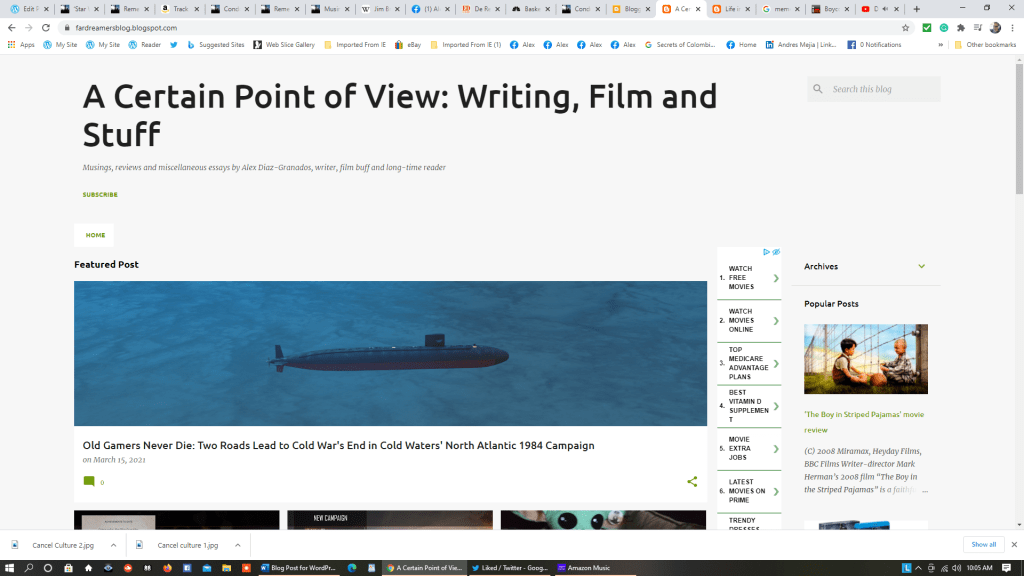Click the SUBSCRIBE link
Viewport: 1024px width, 576px height.
[100, 194]
